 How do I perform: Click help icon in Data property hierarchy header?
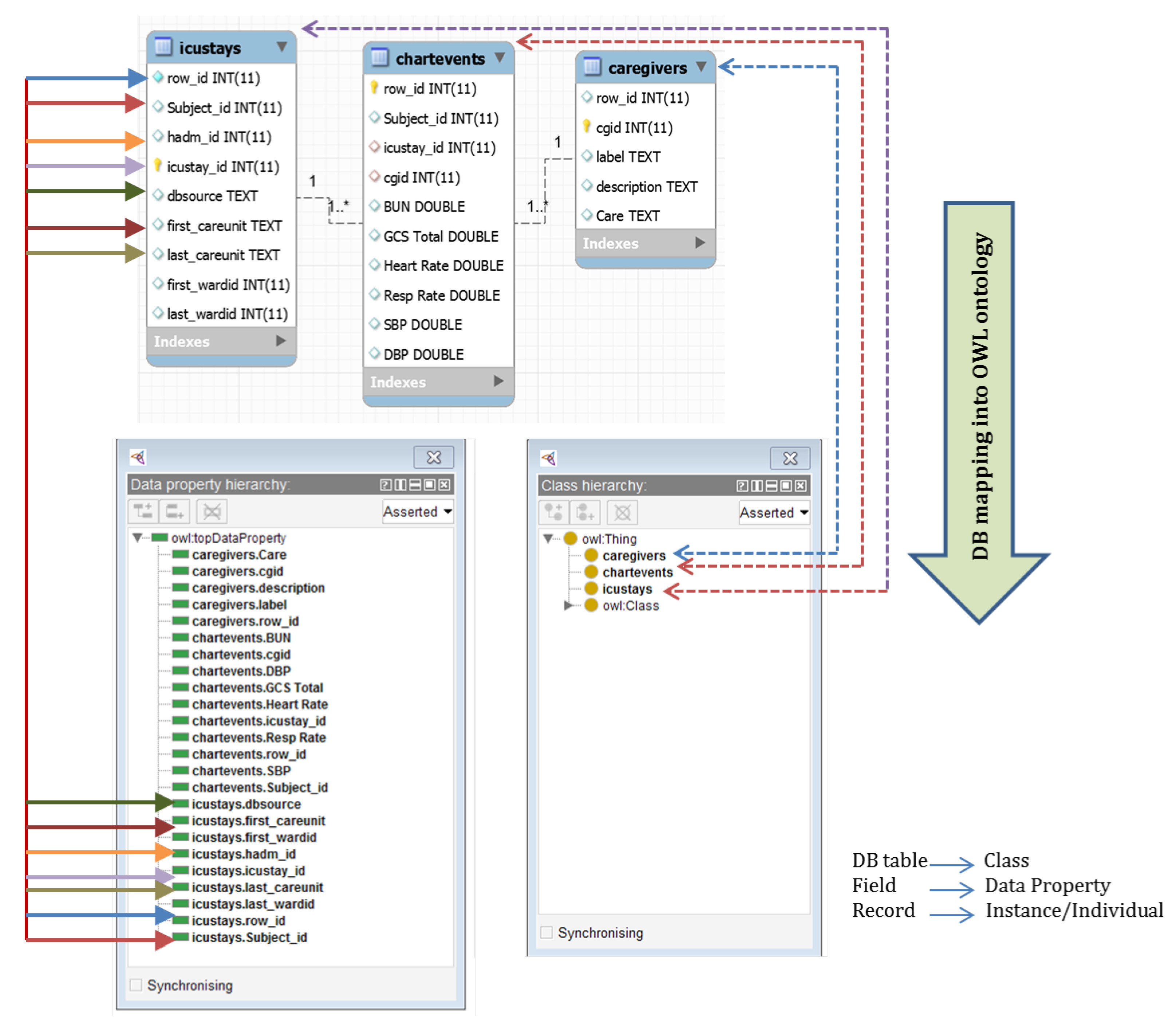click(x=386, y=485)
